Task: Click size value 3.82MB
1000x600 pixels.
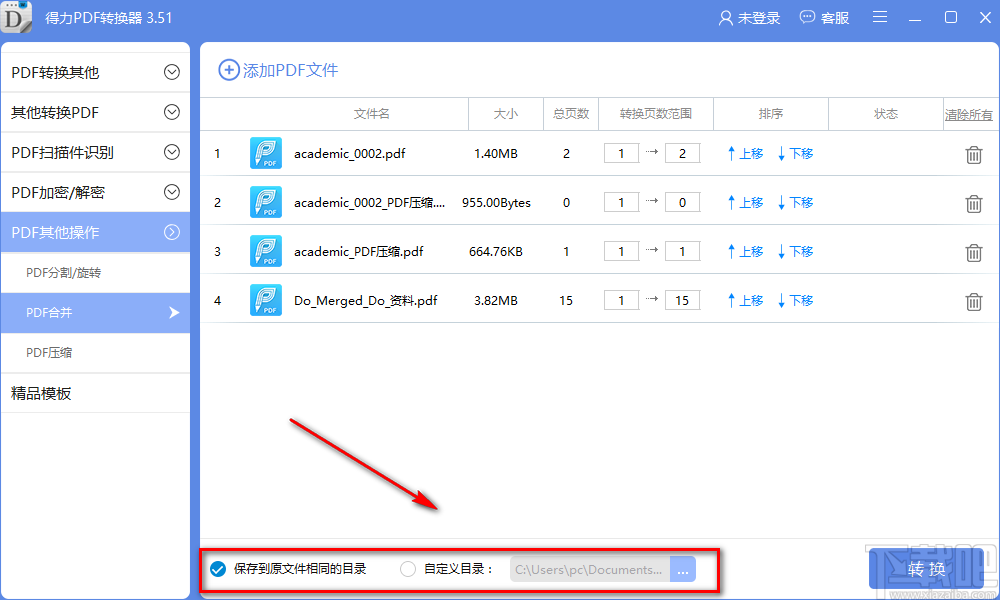Action: [x=496, y=300]
